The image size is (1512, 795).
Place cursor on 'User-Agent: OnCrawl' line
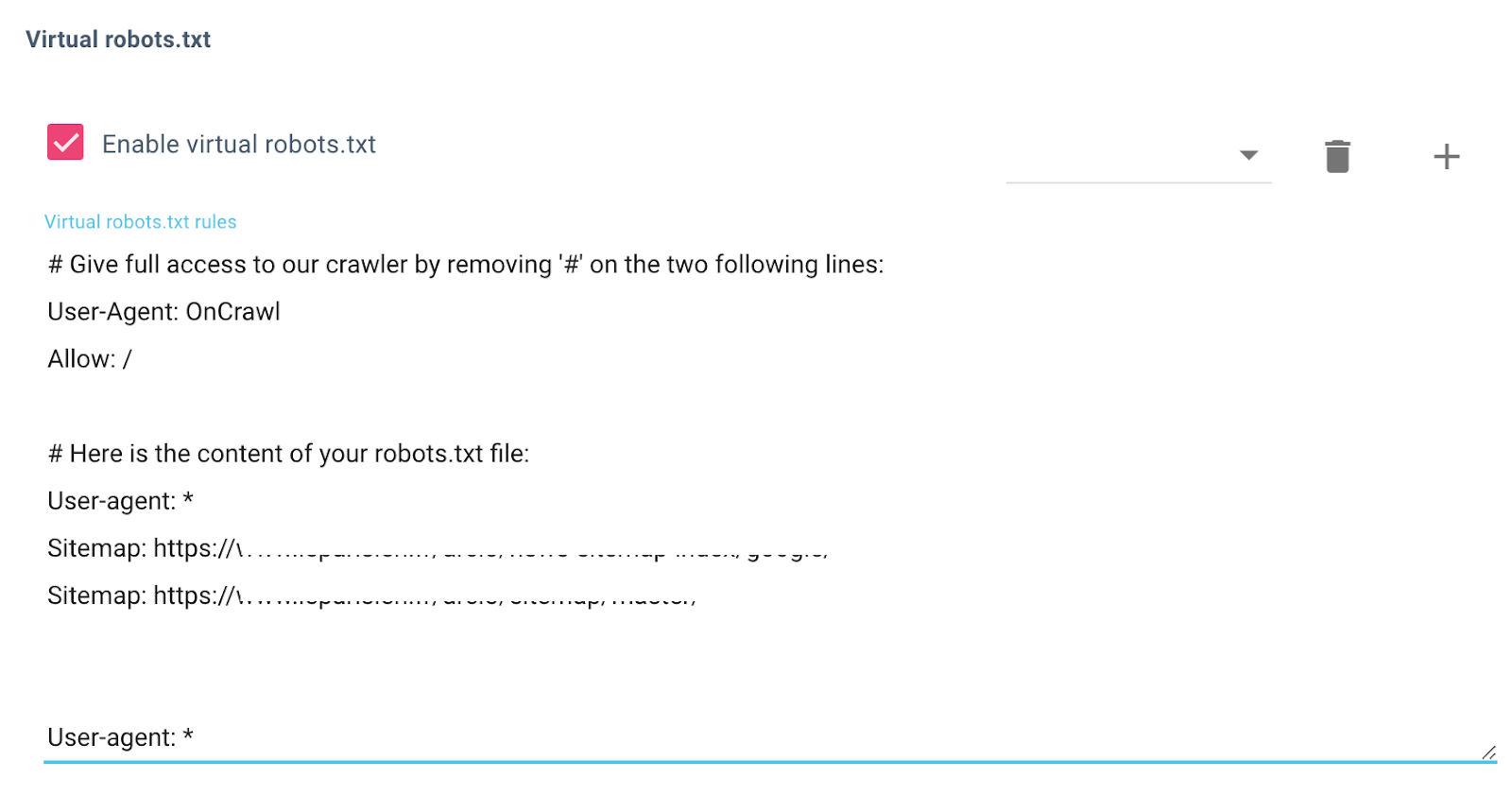[163, 311]
